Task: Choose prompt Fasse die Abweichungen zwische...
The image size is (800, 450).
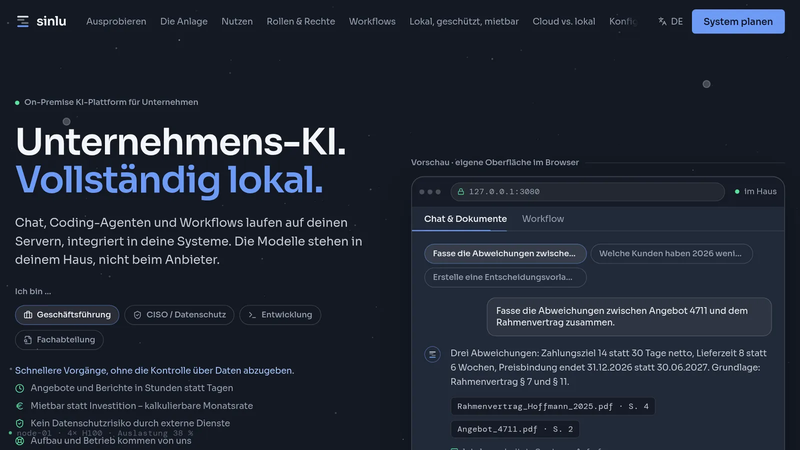Action: pyautogui.click(x=505, y=254)
